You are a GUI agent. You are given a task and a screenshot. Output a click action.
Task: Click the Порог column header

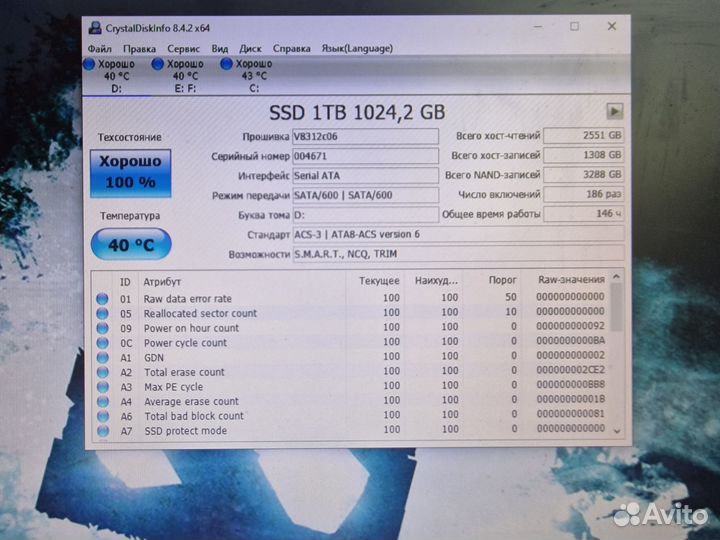pyautogui.click(x=502, y=280)
